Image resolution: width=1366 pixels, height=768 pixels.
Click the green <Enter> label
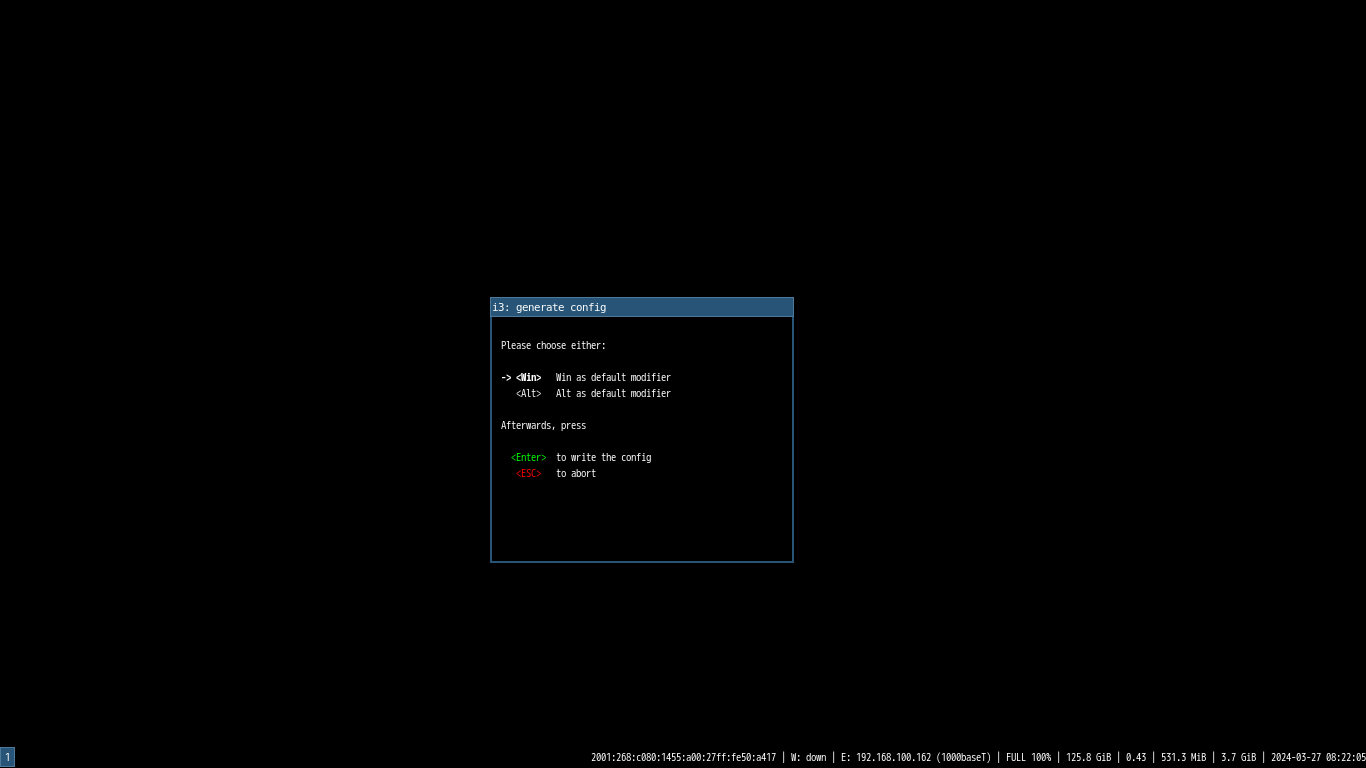(x=528, y=458)
